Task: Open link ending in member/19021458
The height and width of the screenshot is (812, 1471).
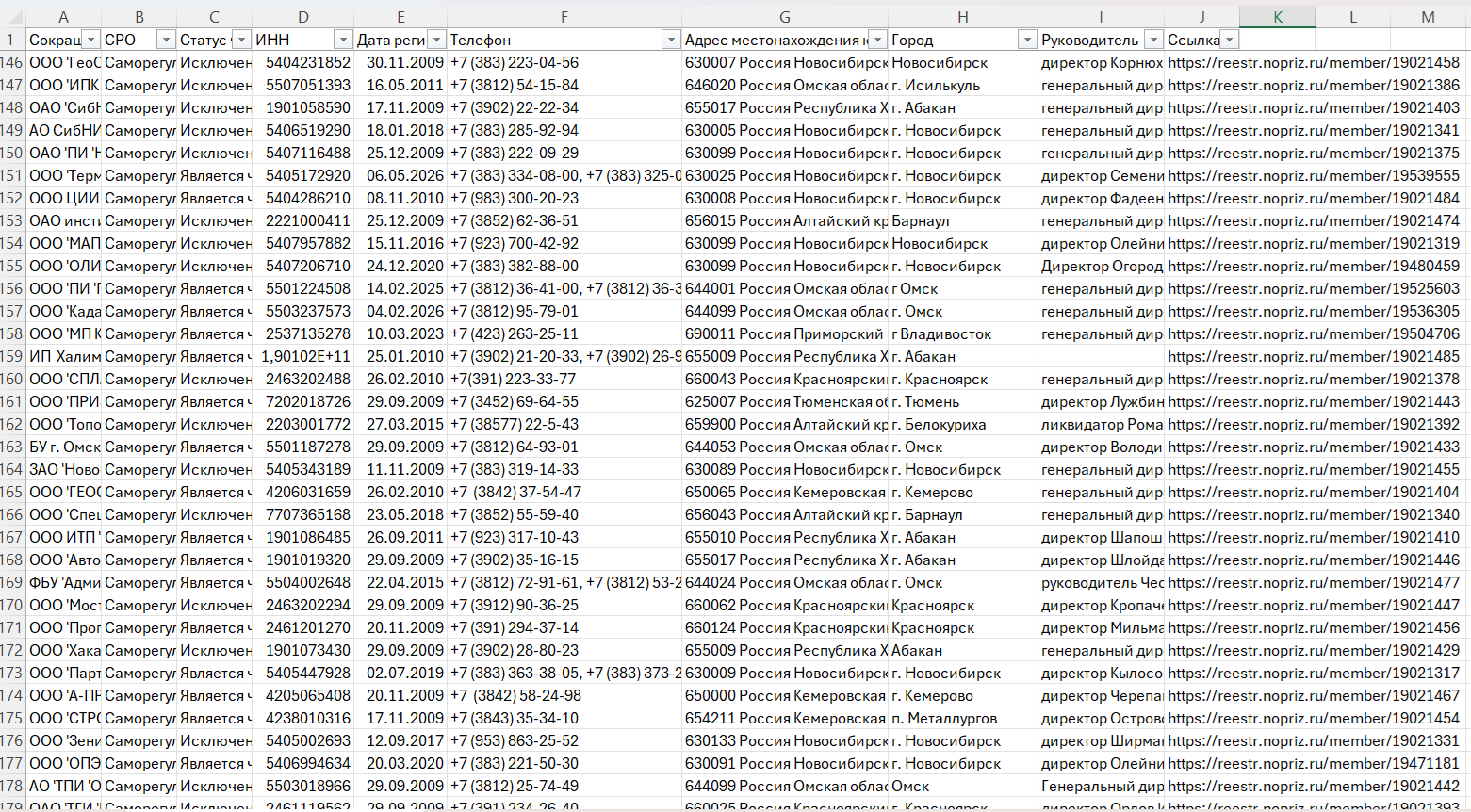Action: pos(1314,62)
